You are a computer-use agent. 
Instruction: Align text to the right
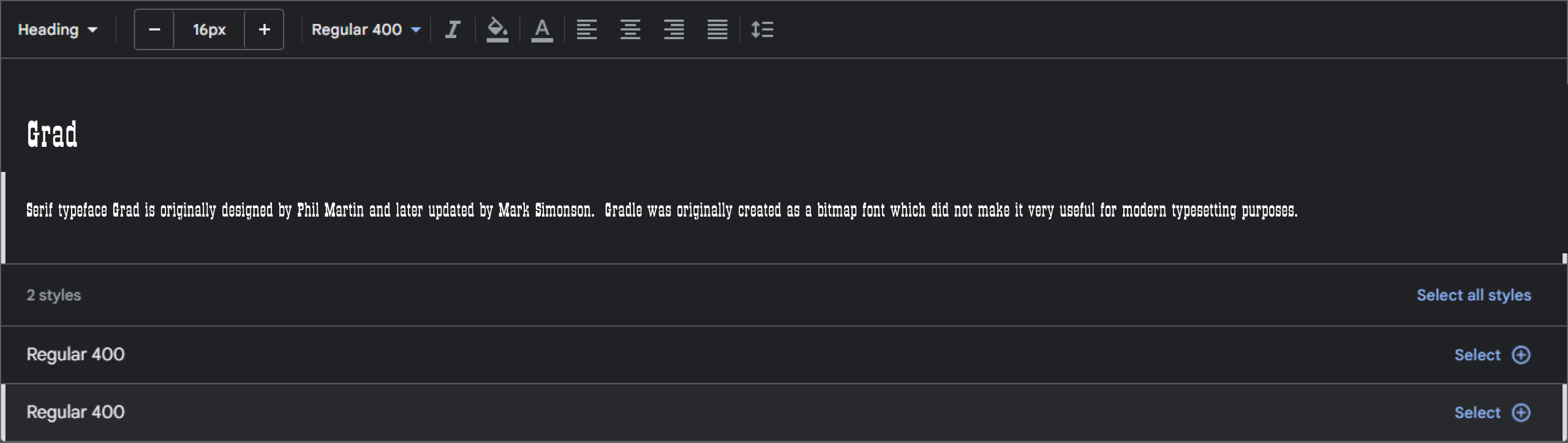coord(674,29)
